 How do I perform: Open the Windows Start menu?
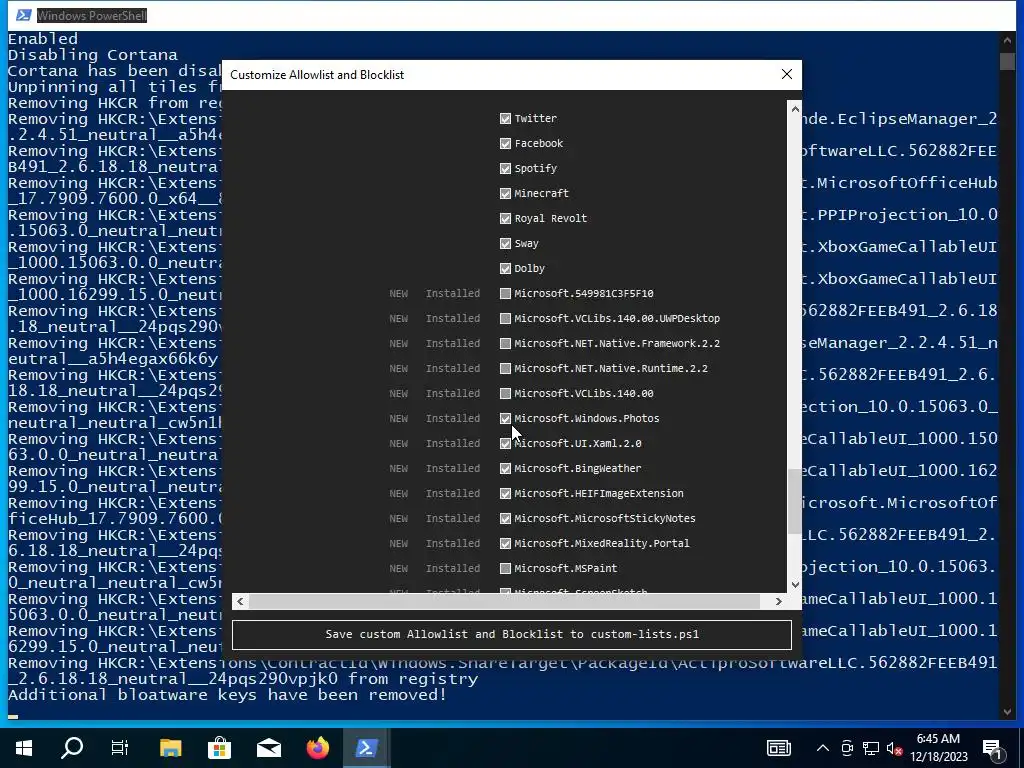(x=24, y=748)
